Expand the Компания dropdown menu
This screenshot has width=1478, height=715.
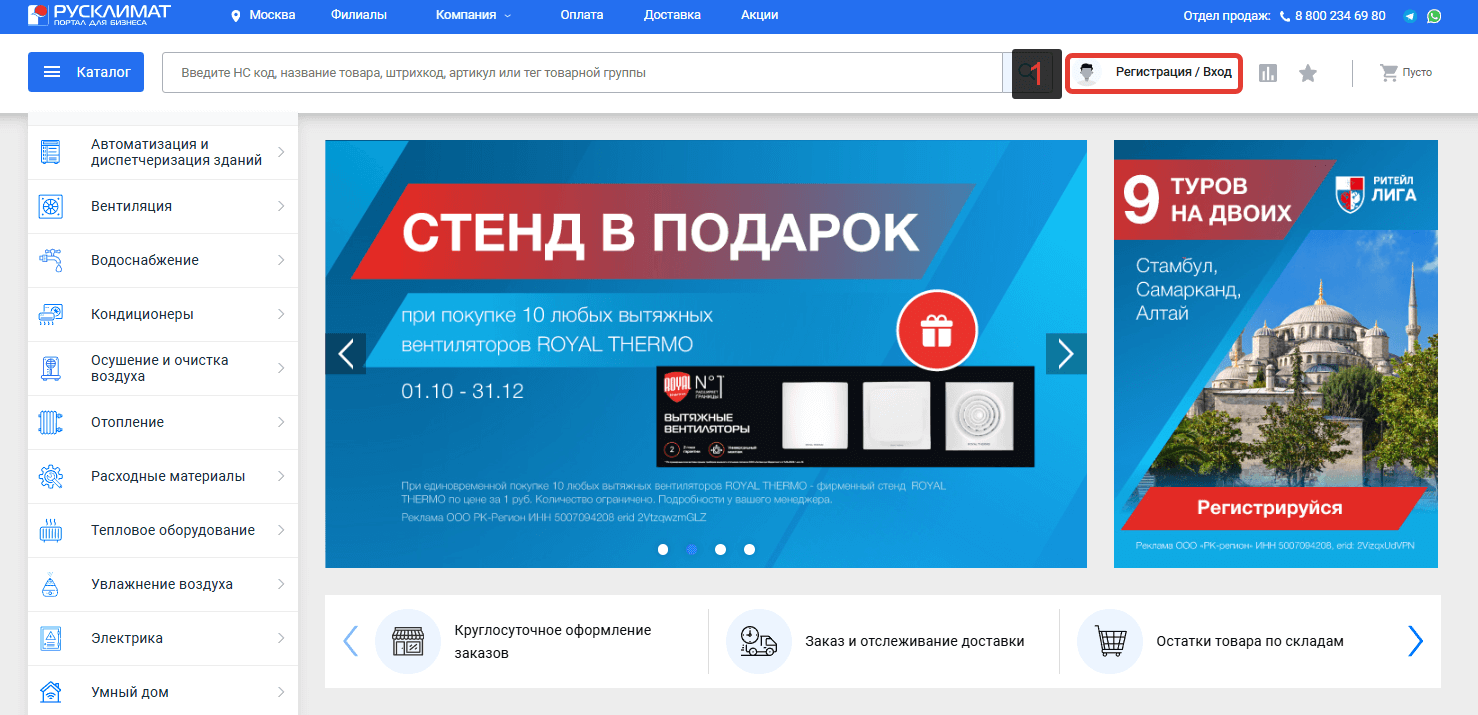coord(474,16)
